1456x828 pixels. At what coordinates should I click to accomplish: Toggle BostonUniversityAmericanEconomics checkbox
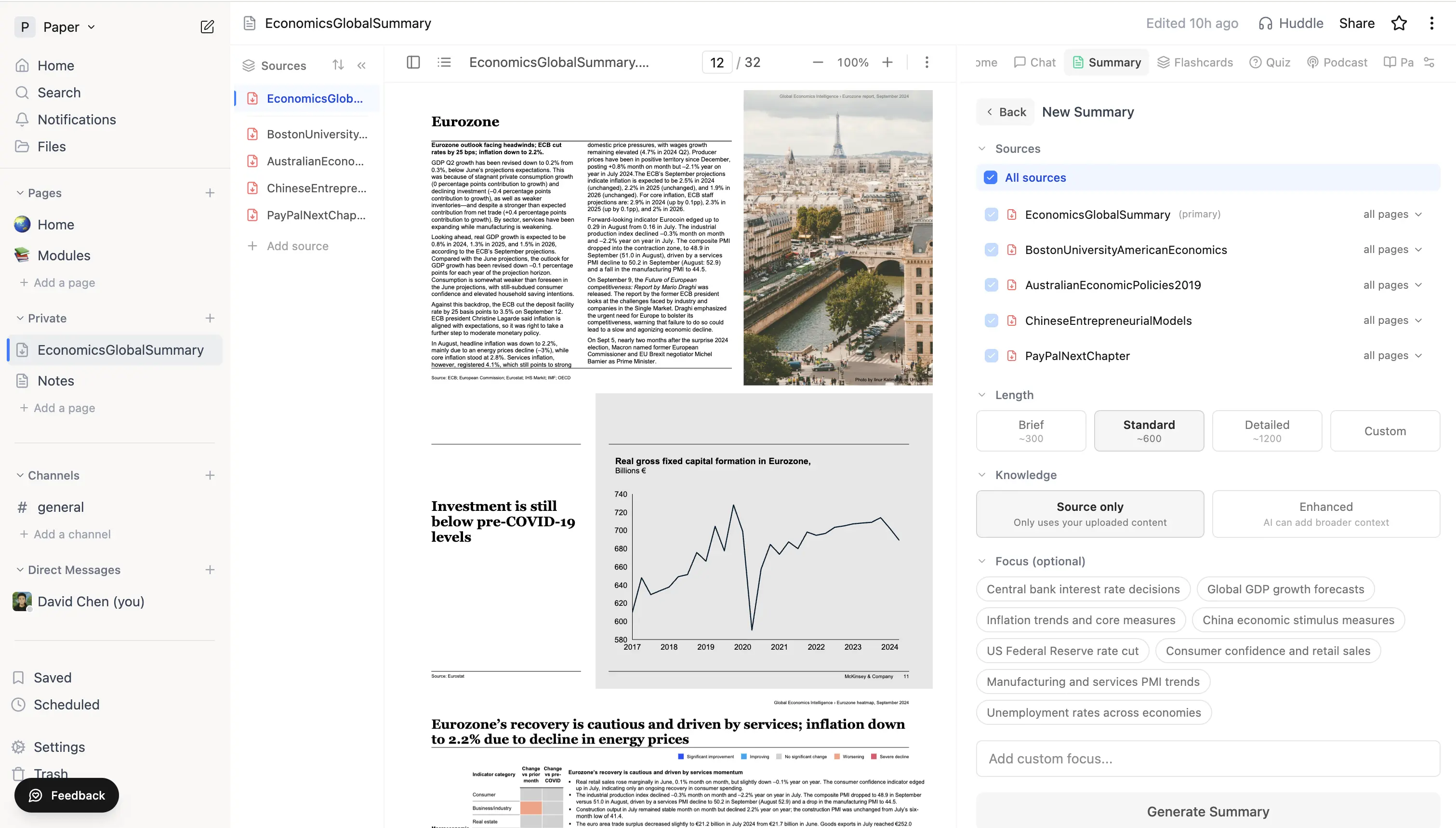991,250
